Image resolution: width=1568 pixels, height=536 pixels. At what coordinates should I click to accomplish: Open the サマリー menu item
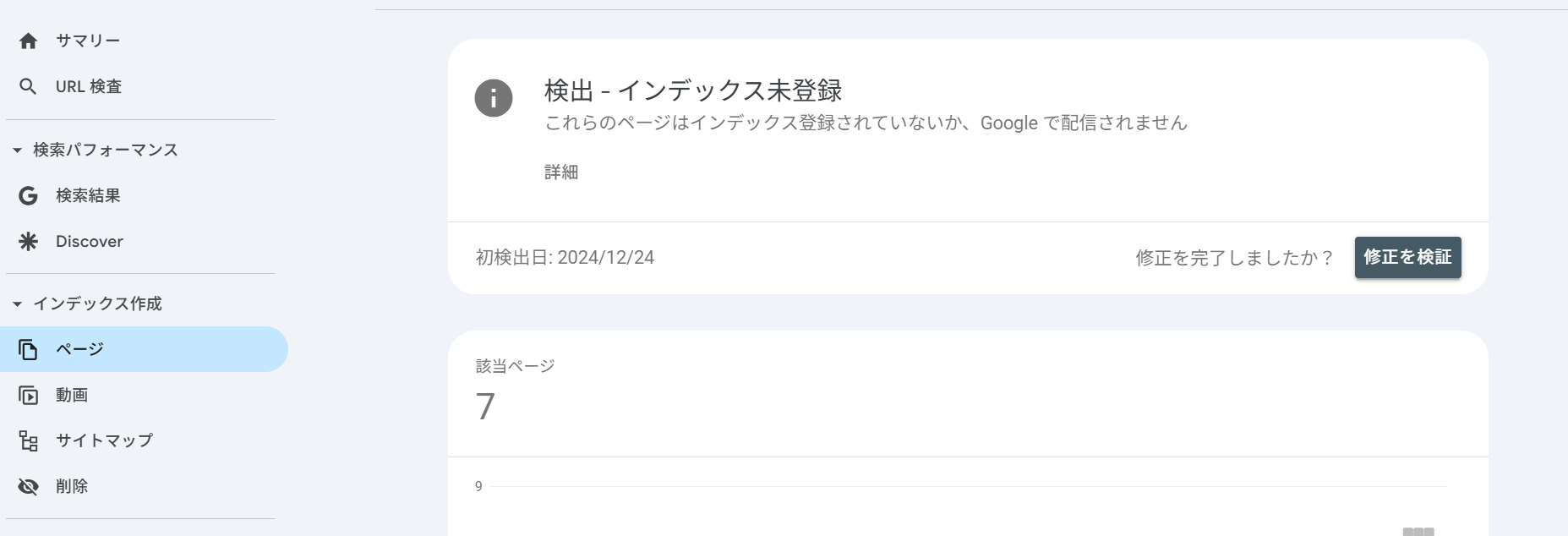(88, 41)
